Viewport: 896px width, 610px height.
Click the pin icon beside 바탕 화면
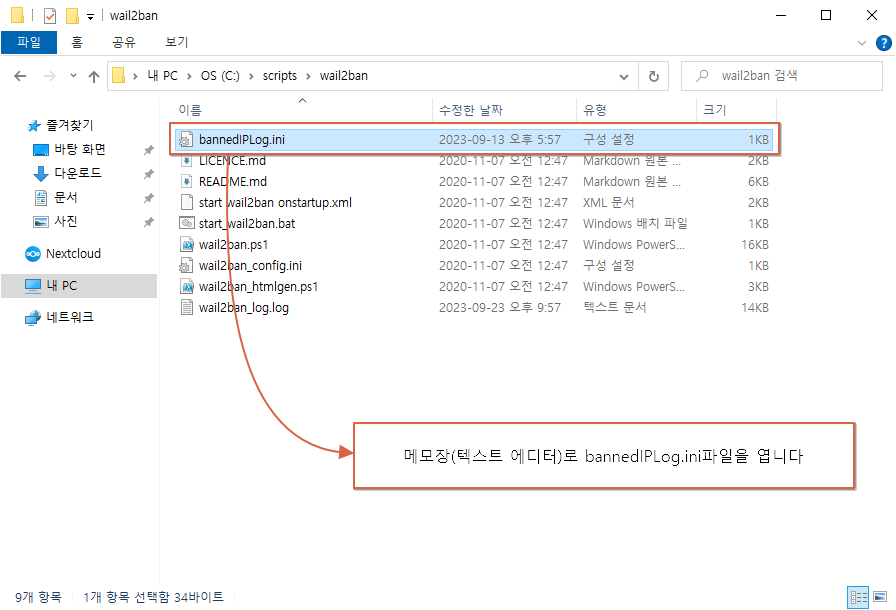tap(149, 150)
